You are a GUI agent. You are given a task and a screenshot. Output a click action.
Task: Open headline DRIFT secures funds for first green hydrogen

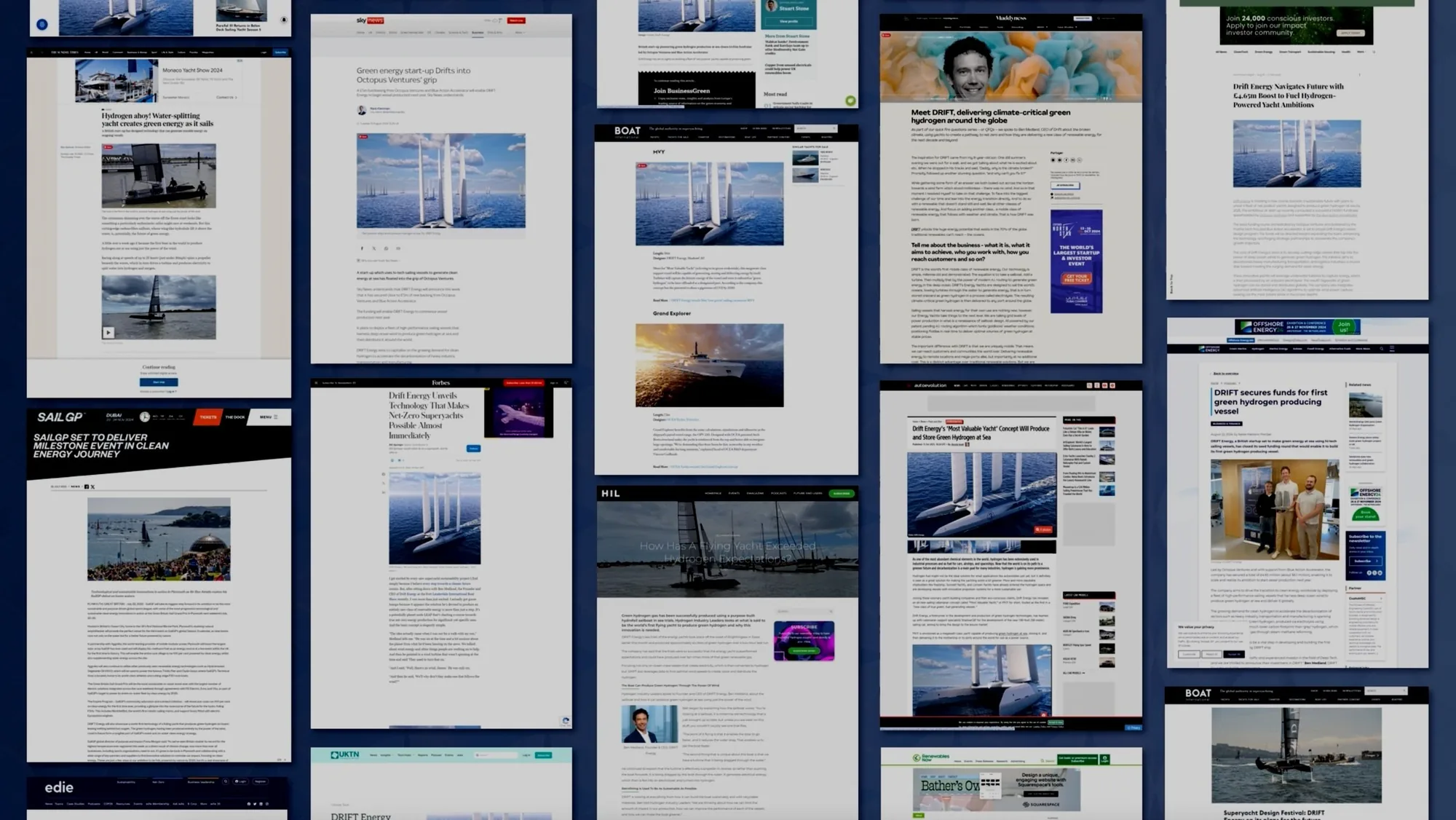[1270, 401]
